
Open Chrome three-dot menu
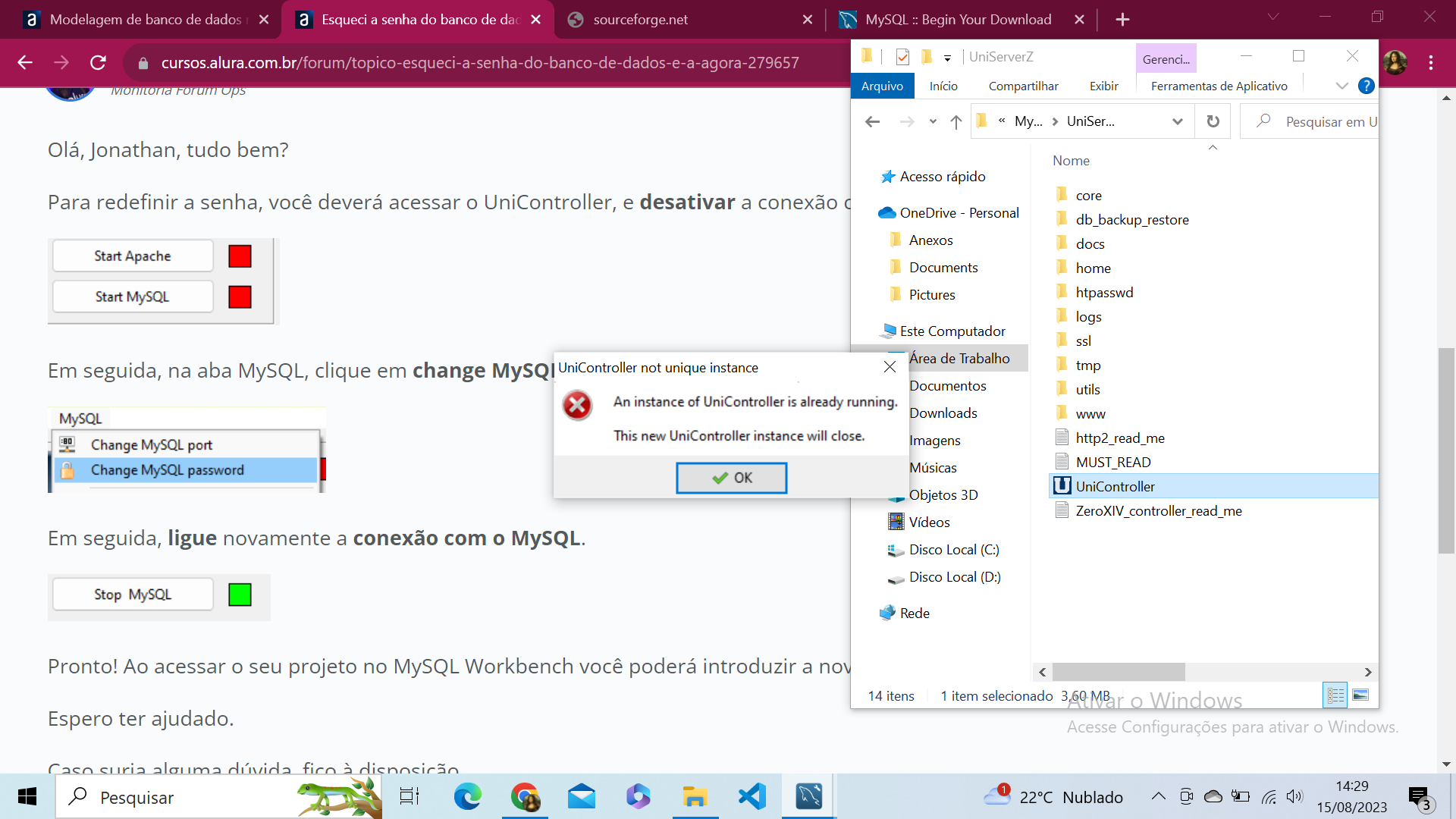click(1431, 62)
